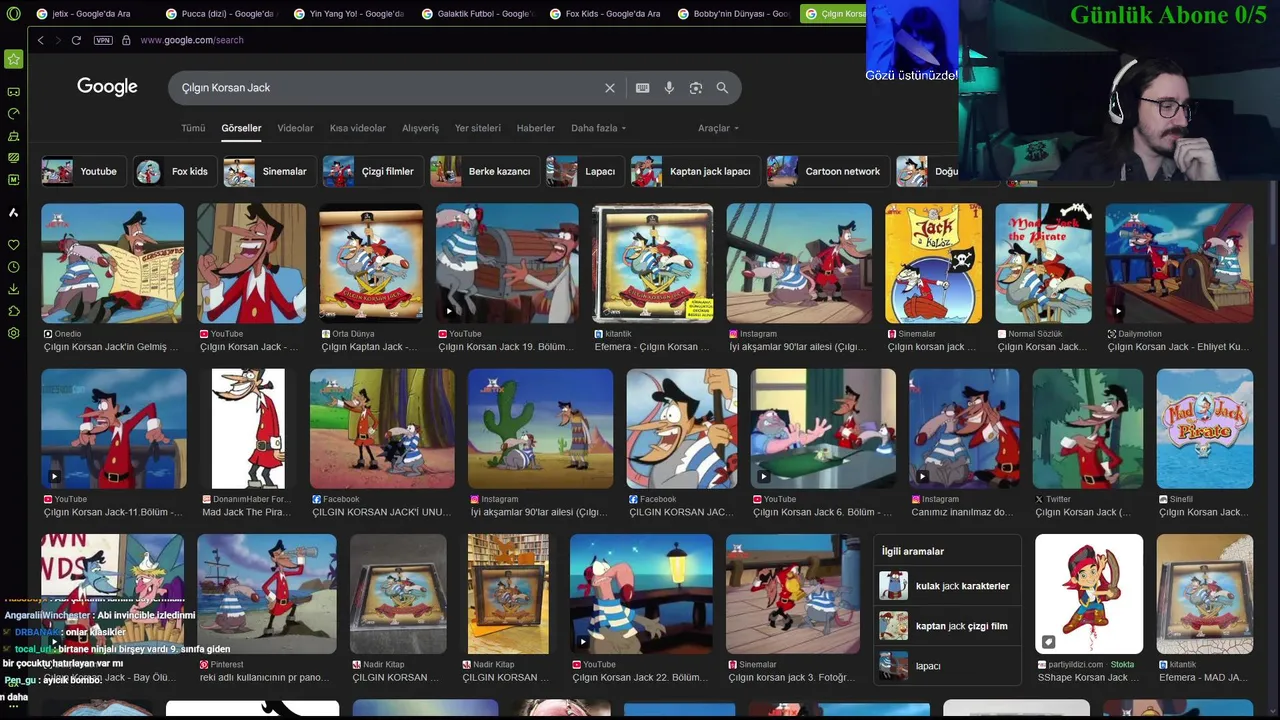Open the on-screen keyboard input tool
The width and height of the screenshot is (1280, 720).
[x=642, y=88]
